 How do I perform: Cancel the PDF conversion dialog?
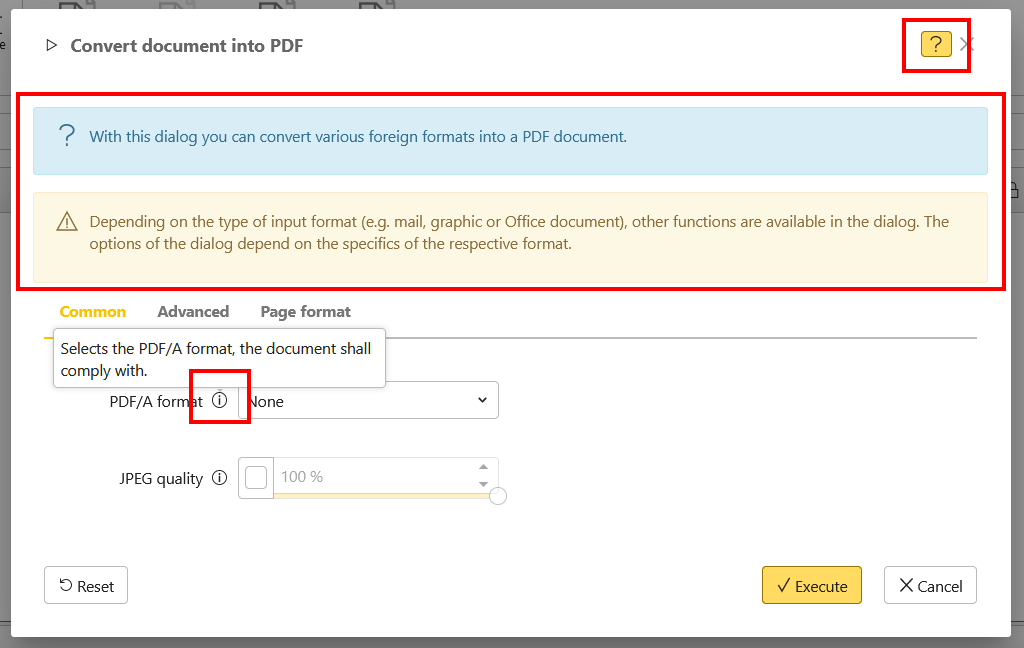[930, 586]
